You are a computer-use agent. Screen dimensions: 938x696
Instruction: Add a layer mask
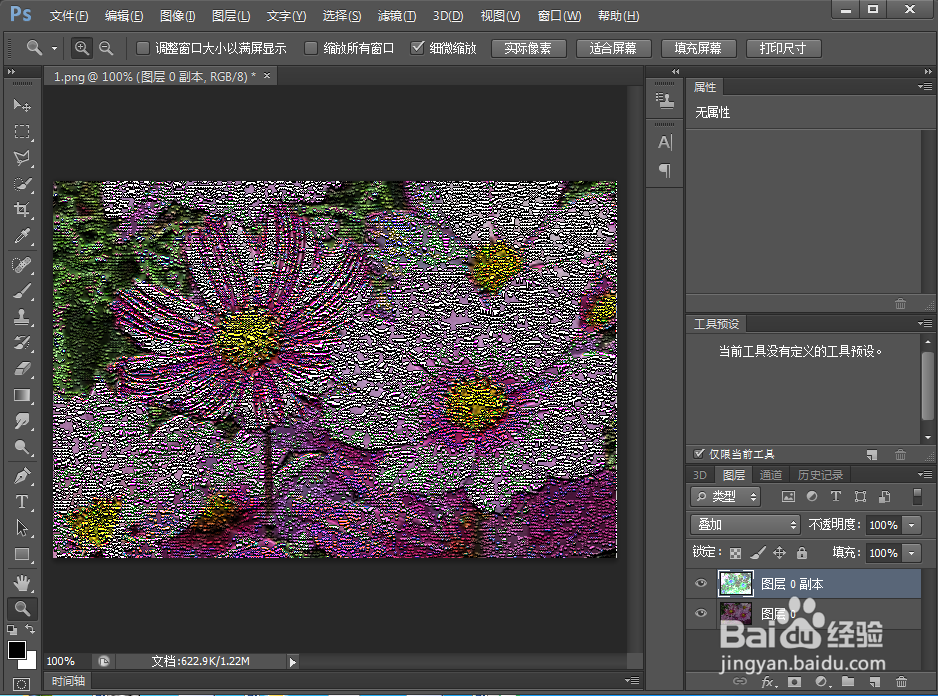(794, 682)
